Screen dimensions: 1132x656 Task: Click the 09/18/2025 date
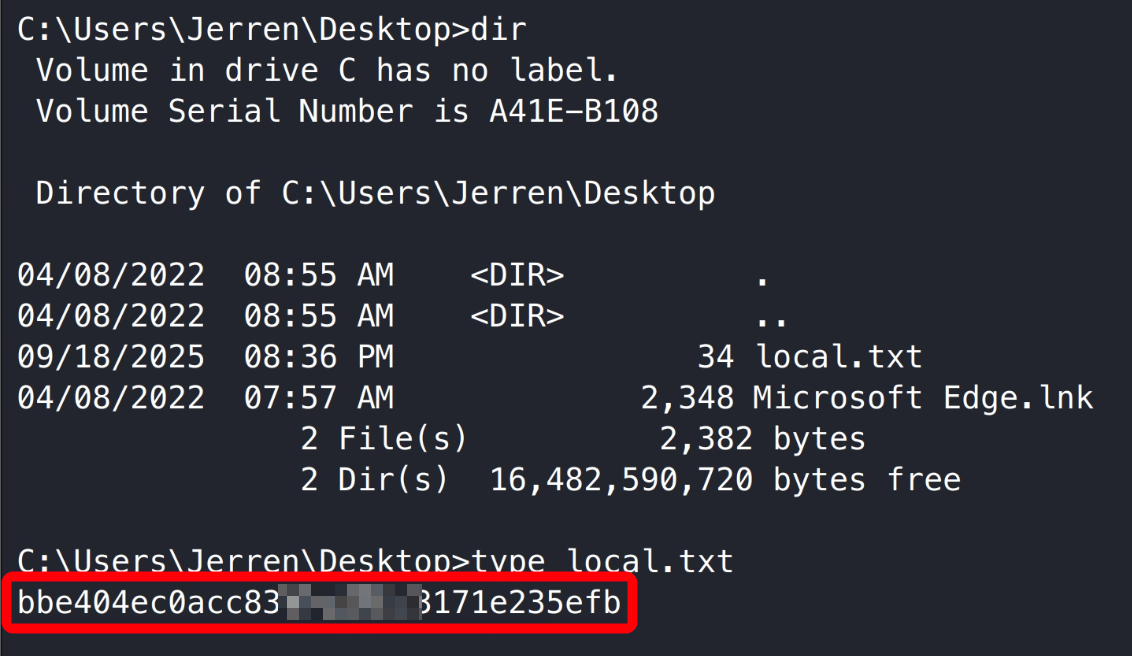111,355
